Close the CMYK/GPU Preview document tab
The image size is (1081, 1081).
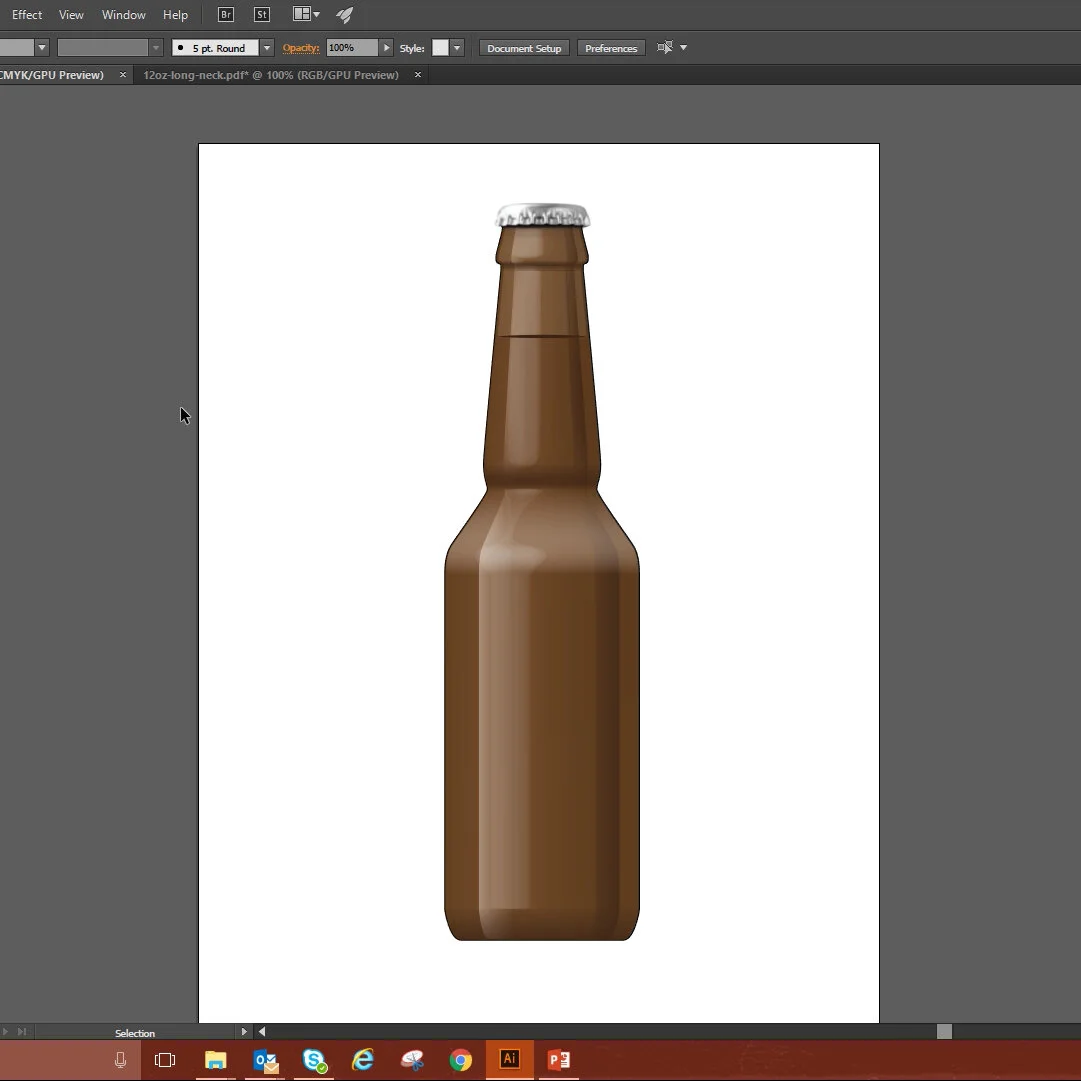point(123,74)
